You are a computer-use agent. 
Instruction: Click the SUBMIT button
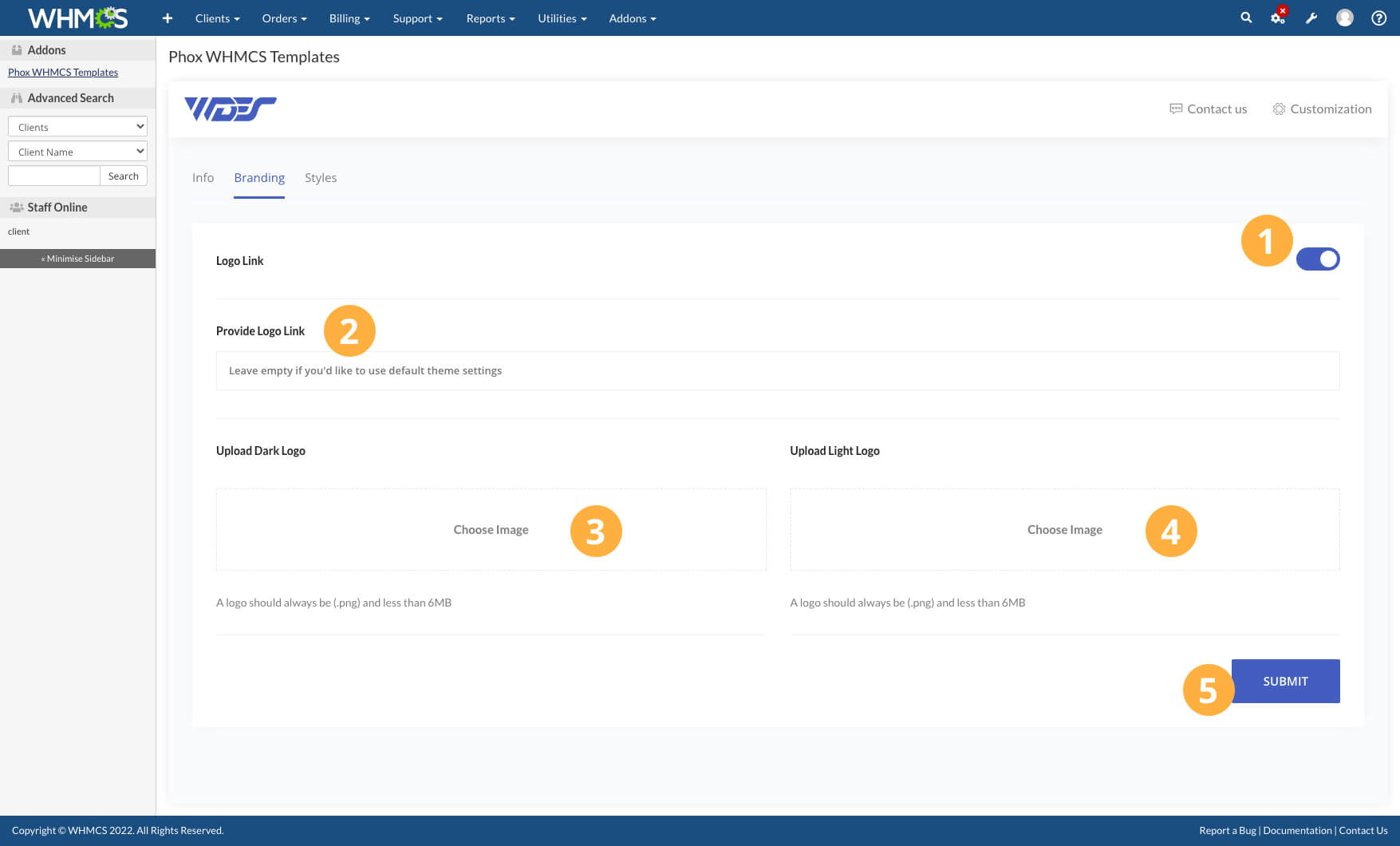(x=1284, y=681)
